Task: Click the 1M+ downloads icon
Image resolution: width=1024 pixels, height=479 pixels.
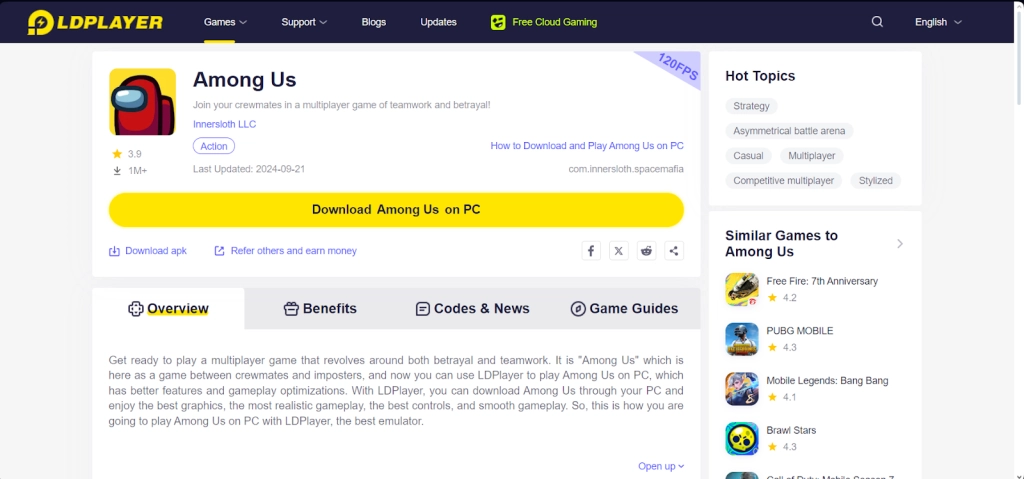Action: [118, 171]
